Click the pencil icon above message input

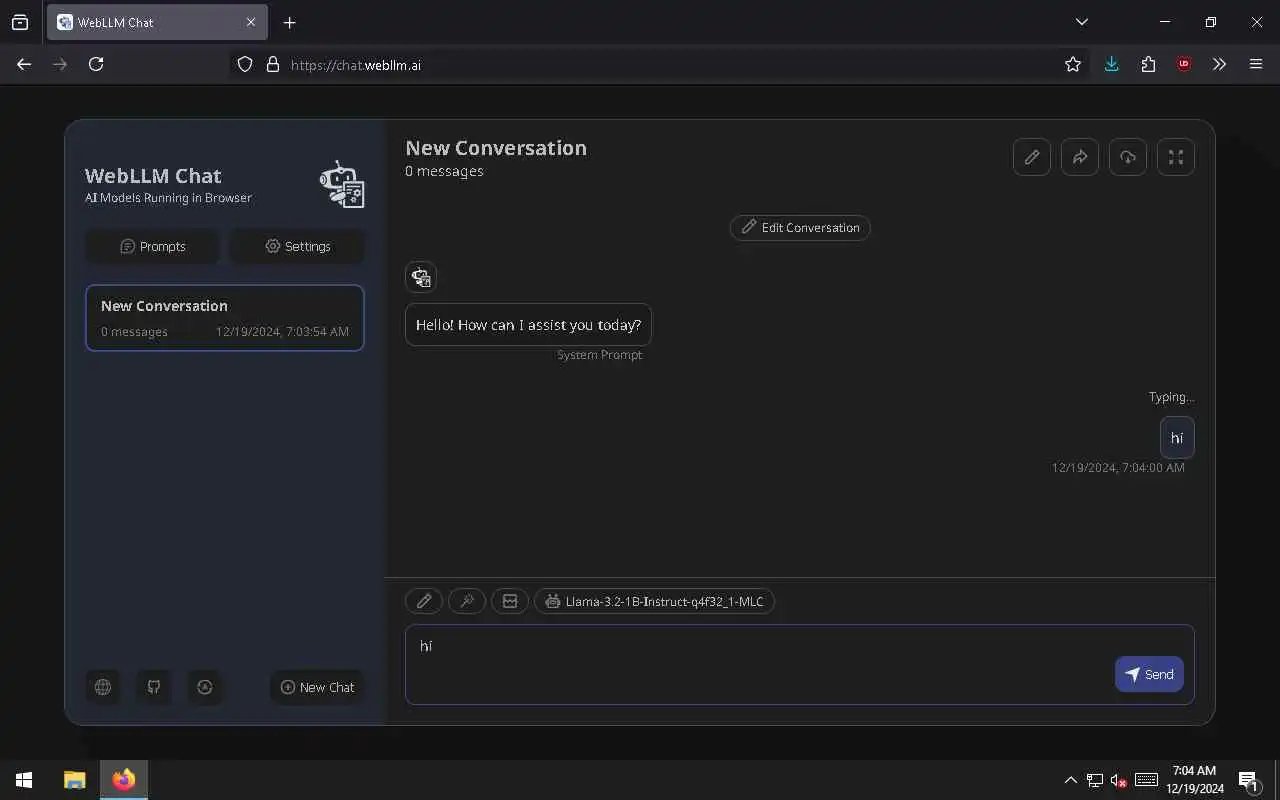click(424, 601)
